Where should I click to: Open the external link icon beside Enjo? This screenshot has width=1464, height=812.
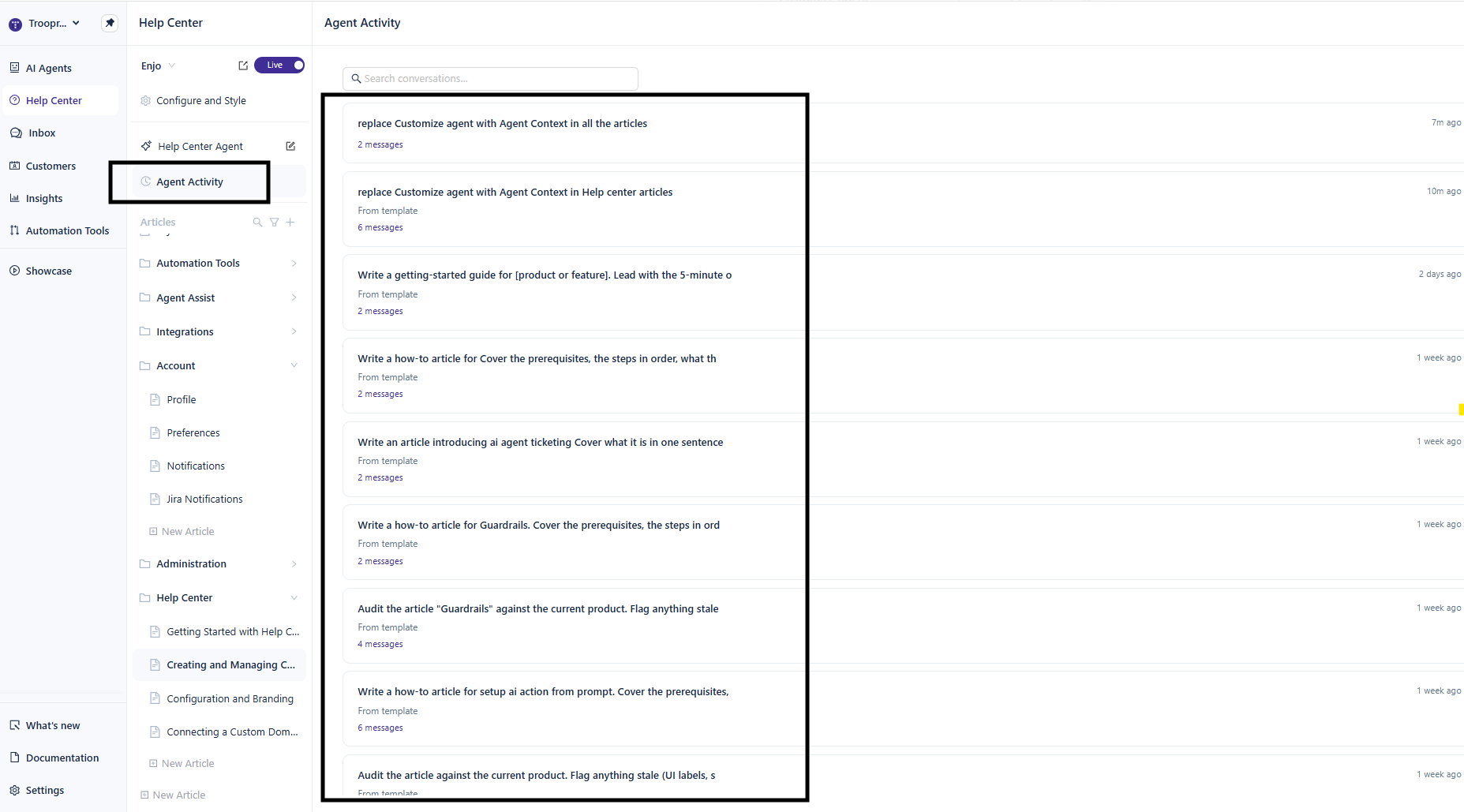pyautogui.click(x=243, y=65)
